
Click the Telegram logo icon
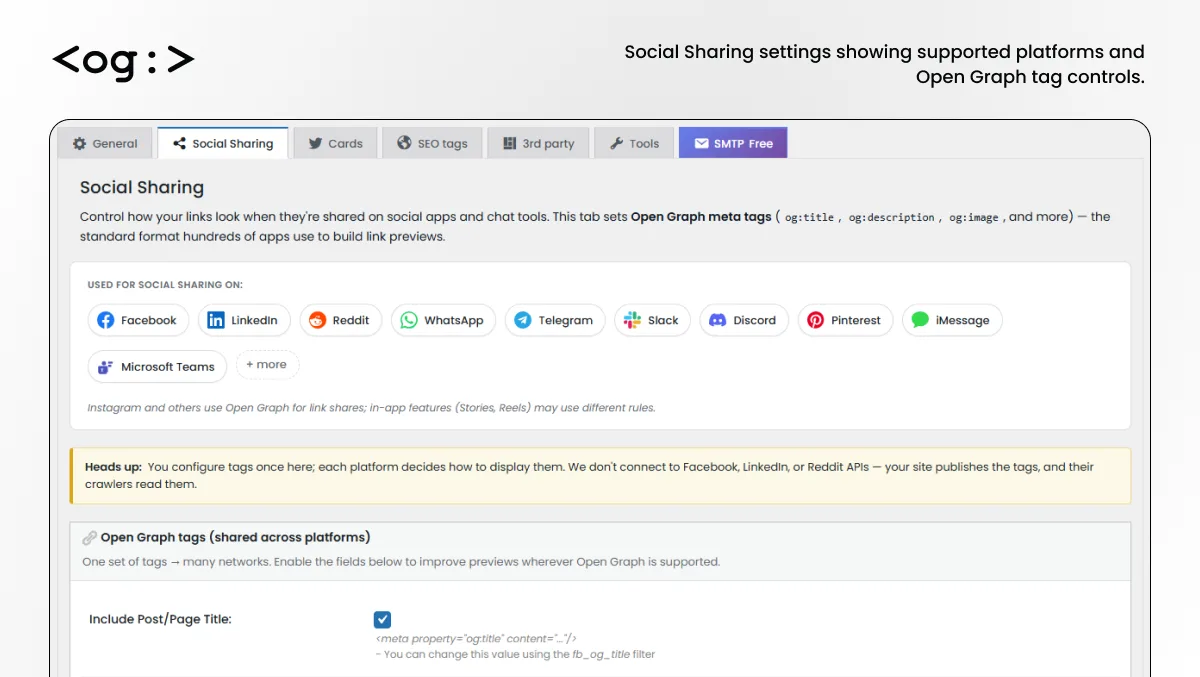pos(522,320)
